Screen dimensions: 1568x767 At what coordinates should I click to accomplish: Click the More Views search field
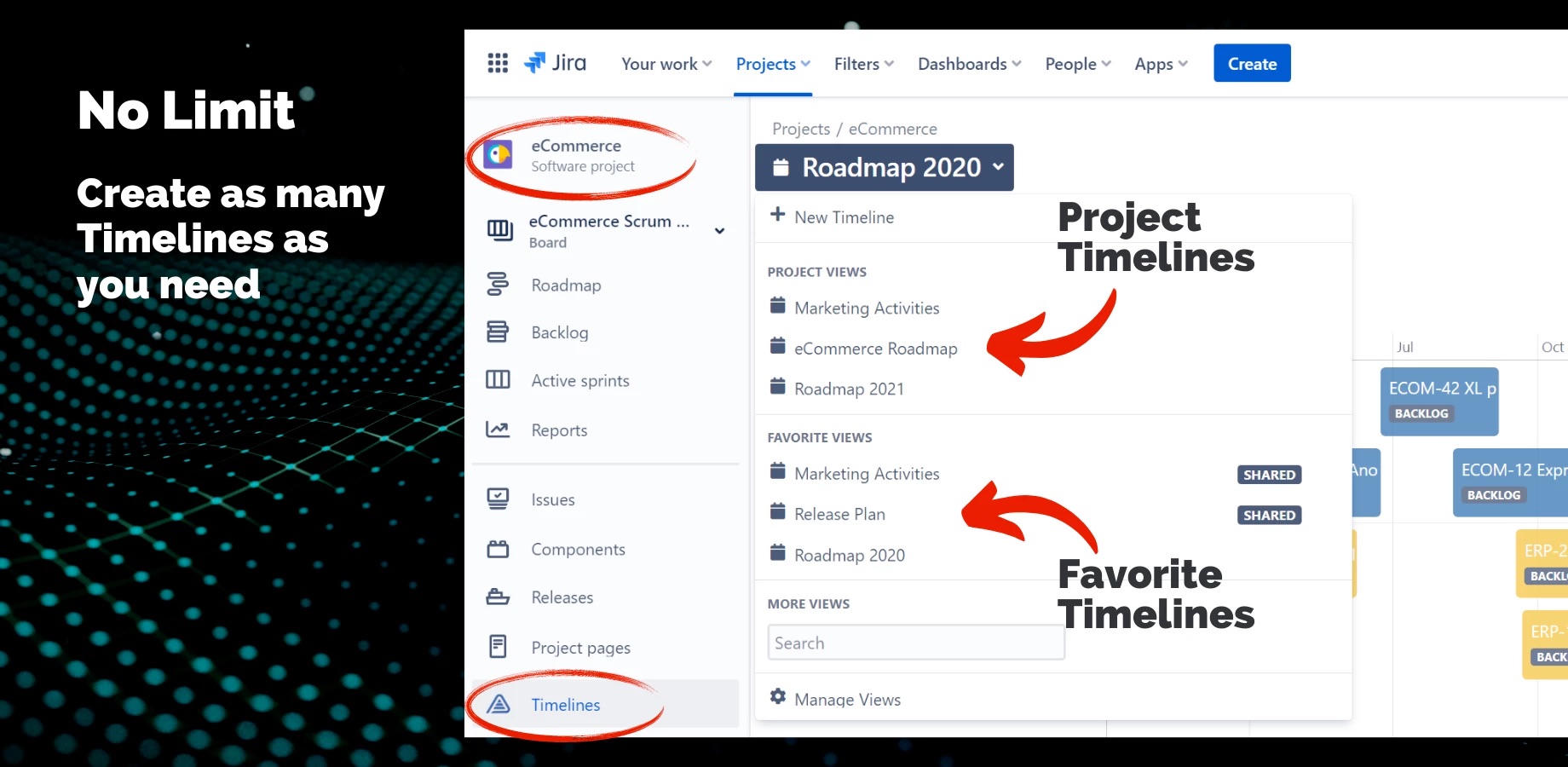(x=916, y=643)
